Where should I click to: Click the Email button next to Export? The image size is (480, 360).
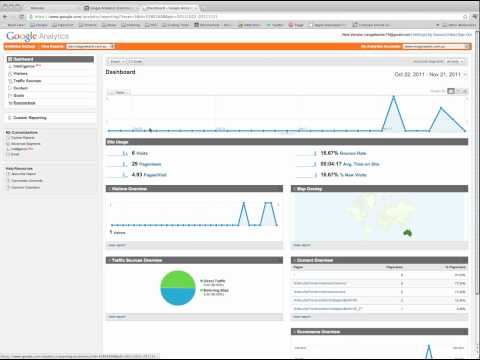[135, 62]
